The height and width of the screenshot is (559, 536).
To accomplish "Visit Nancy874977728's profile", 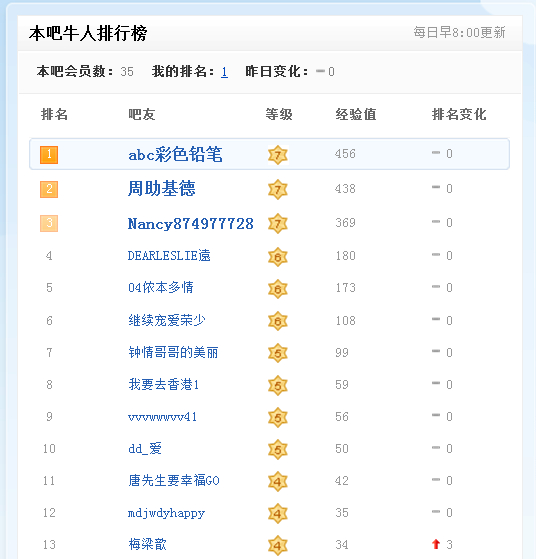I will (190, 224).
